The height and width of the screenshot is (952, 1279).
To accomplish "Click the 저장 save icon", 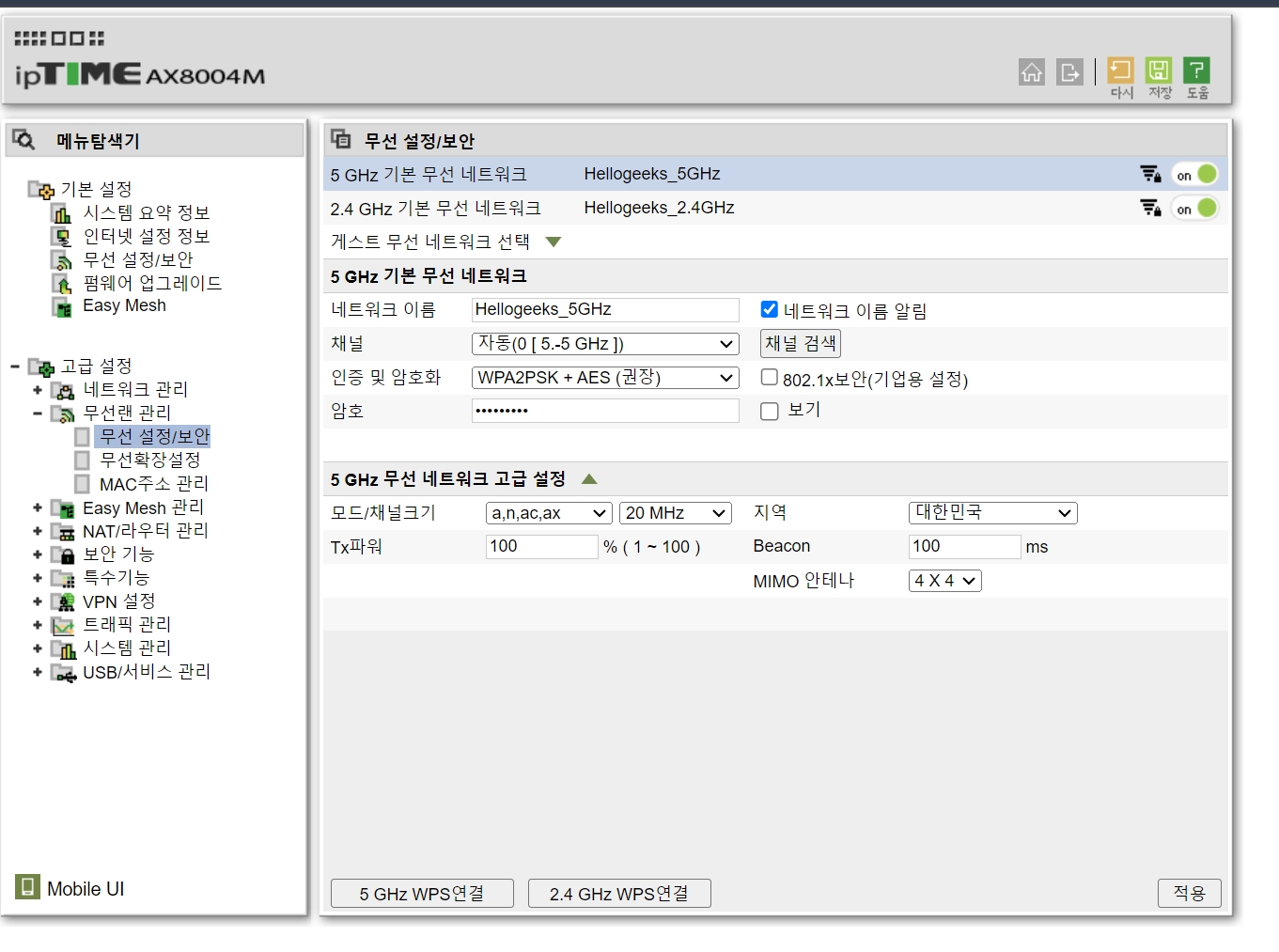I will pos(1159,70).
